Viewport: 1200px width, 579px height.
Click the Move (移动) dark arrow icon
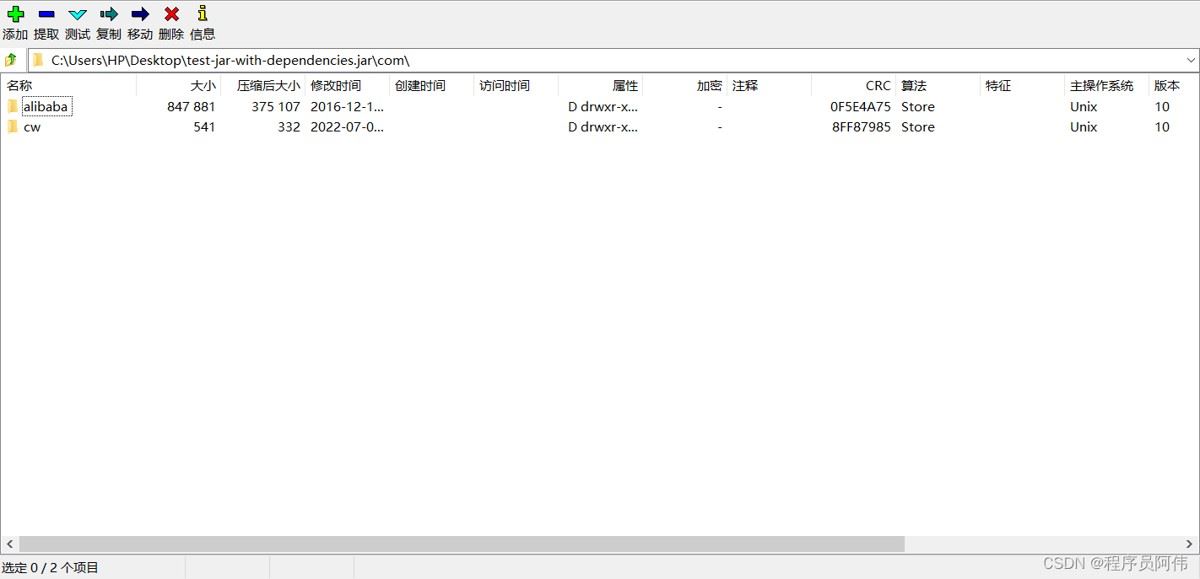(x=140, y=14)
